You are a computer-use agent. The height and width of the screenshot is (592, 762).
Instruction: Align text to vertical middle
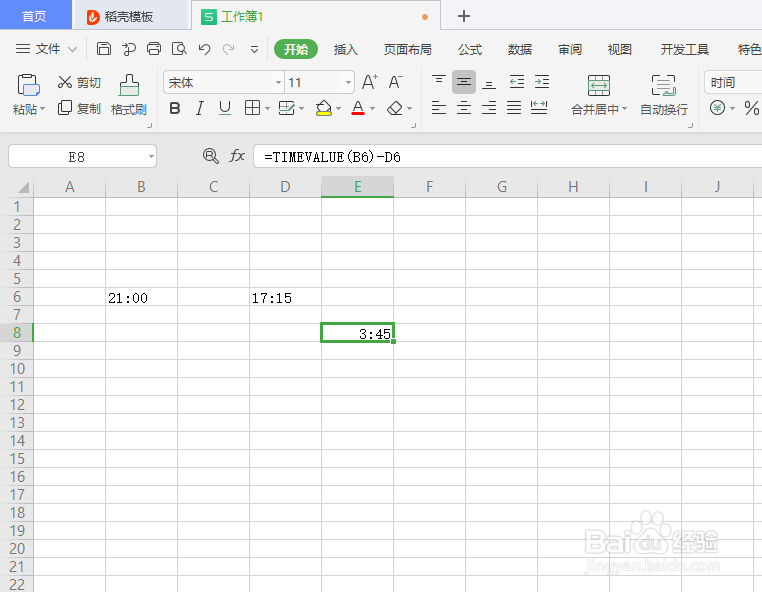point(464,82)
